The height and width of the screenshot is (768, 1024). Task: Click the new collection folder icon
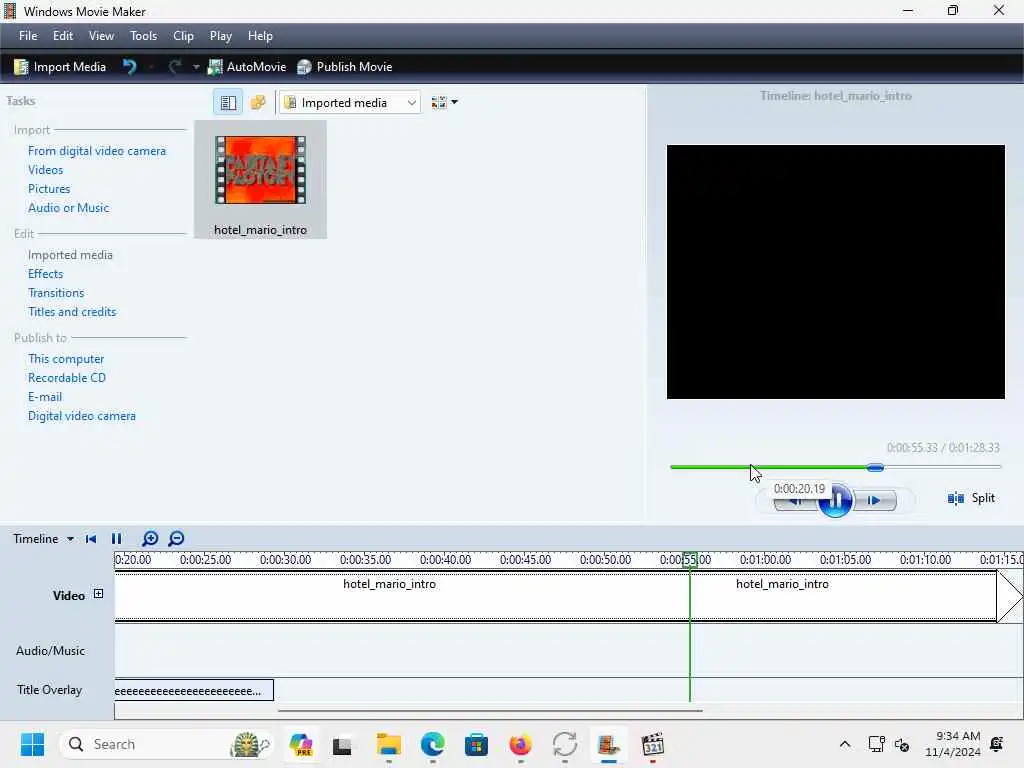(x=258, y=103)
